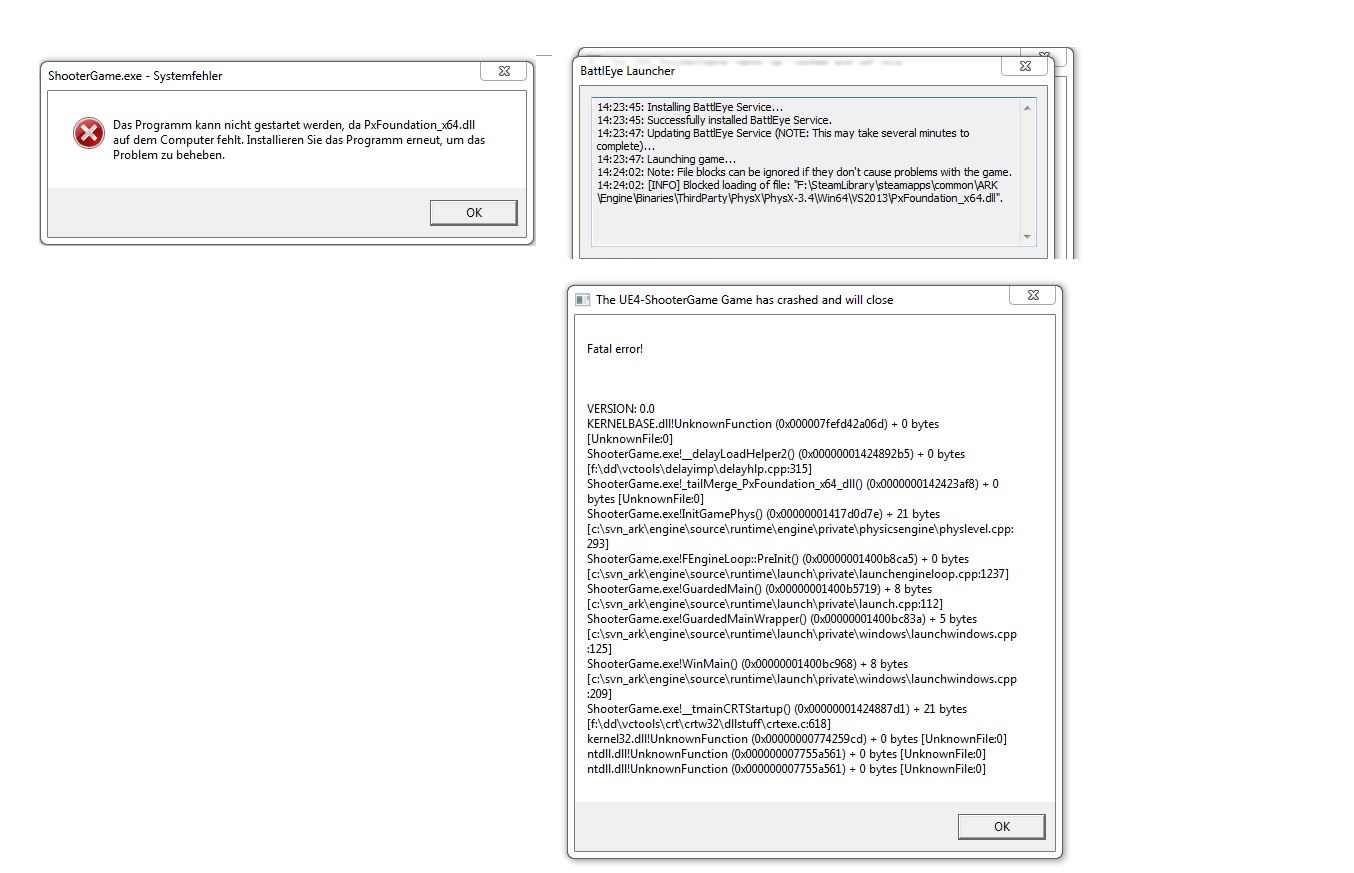Confirm OK in the Systemfehler error dialog
This screenshot has height=873, width=1354.
click(474, 212)
